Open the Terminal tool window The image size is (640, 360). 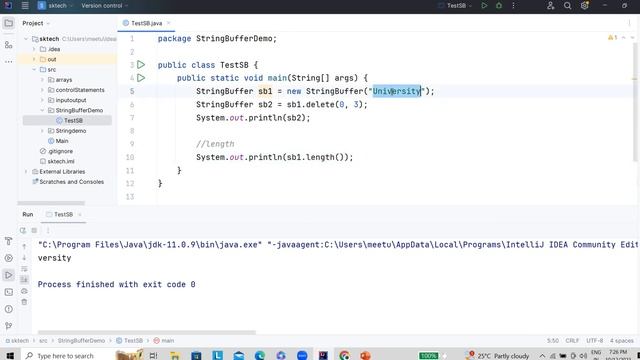(x=9, y=292)
